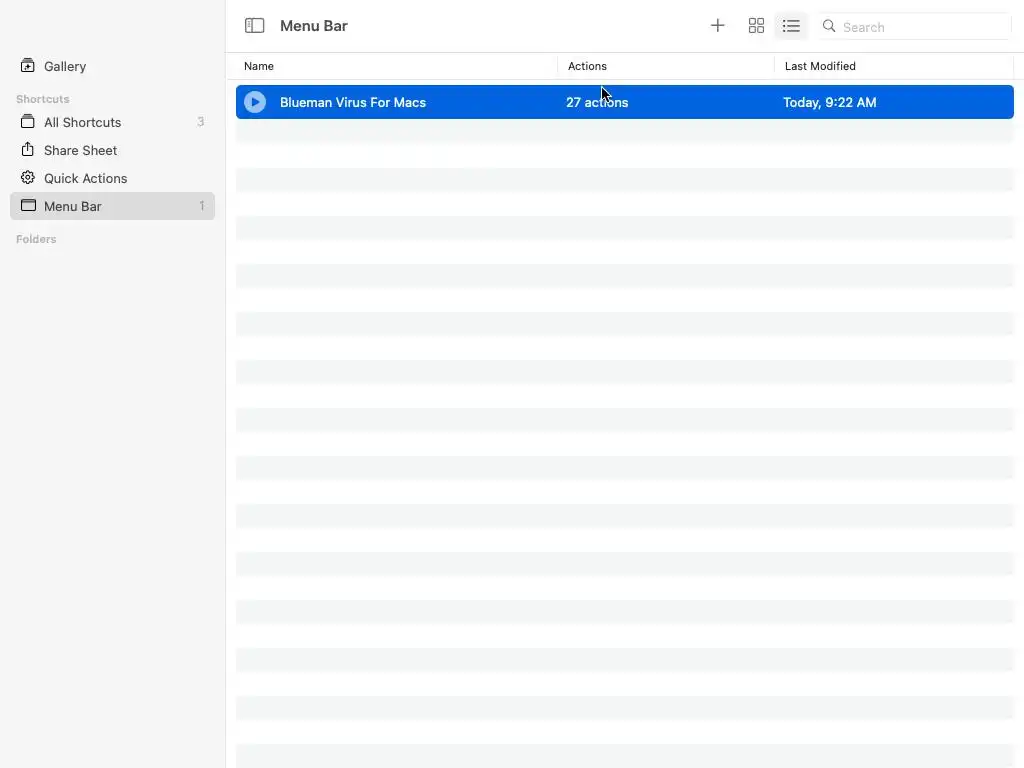The height and width of the screenshot is (768, 1024).
Task: Select the Quick Actions gear icon
Action: tap(27, 178)
